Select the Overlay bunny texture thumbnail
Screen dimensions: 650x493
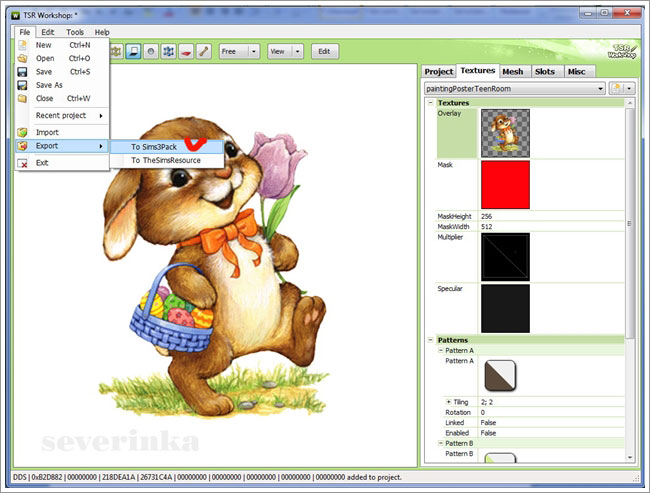click(x=505, y=133)
